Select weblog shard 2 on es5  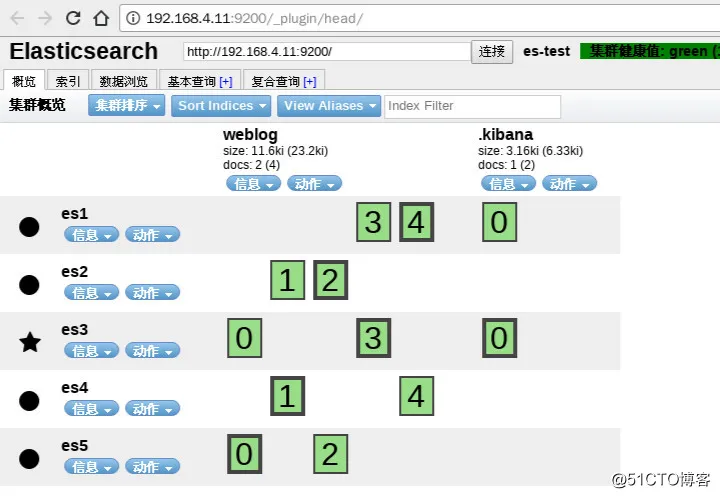(331, 454)
